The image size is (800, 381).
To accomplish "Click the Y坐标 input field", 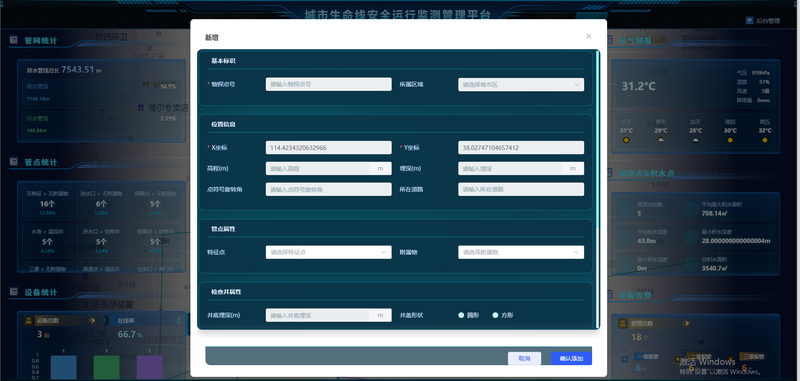I will coord(521,147).
